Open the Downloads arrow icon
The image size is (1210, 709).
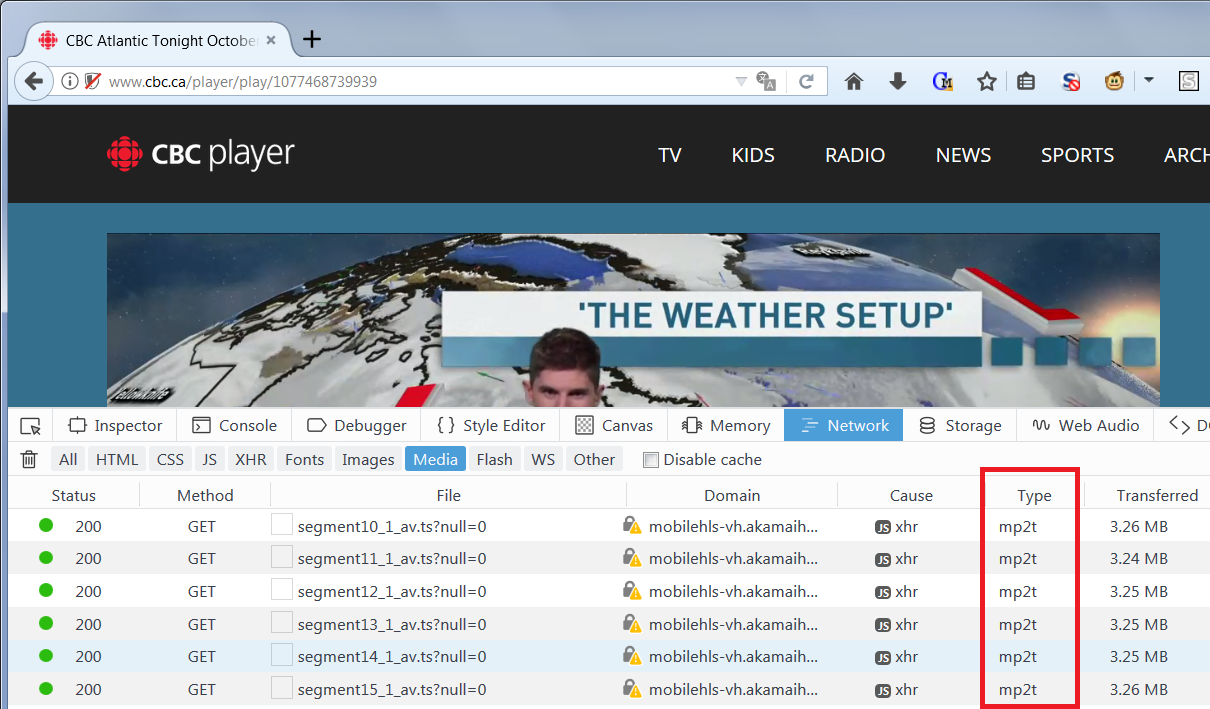click(898, 82)
